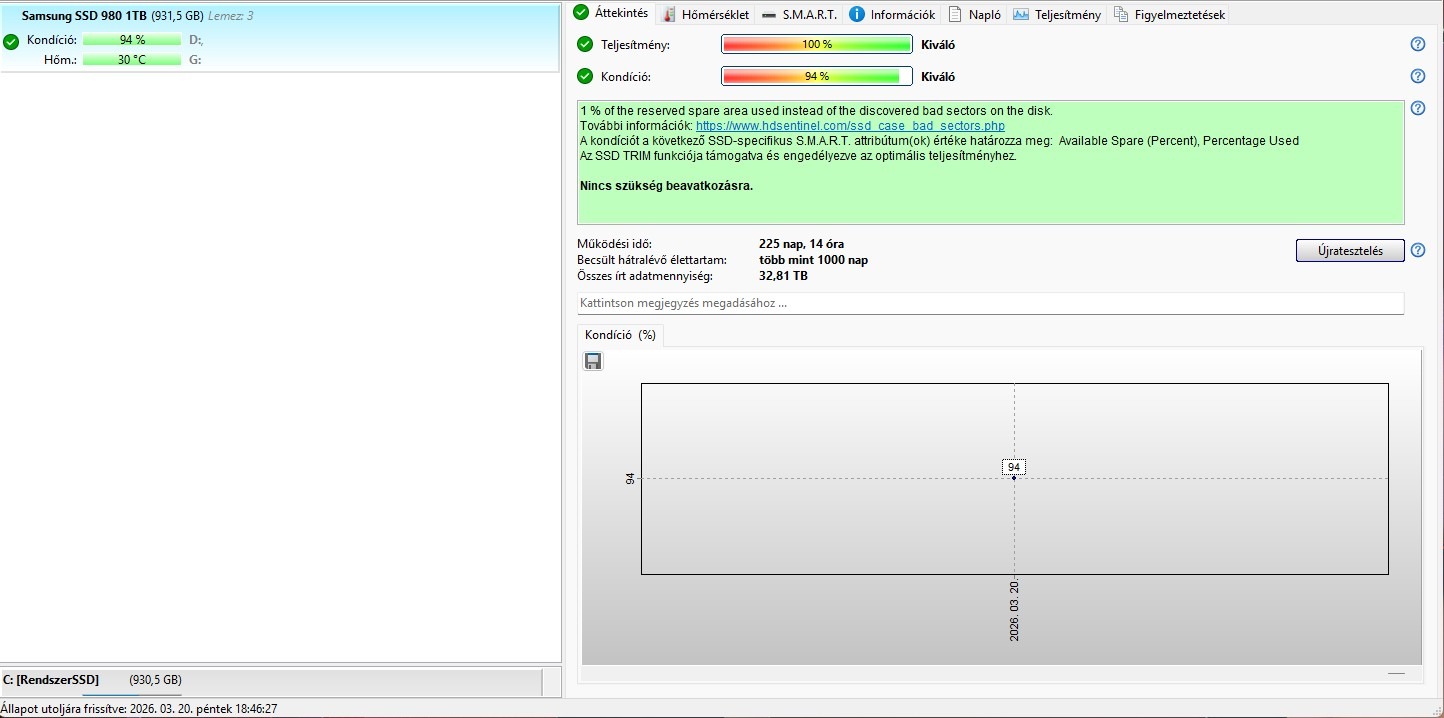
Task: Click the 'több mint 1000 nap' value
Action: (x=813, y=260)
